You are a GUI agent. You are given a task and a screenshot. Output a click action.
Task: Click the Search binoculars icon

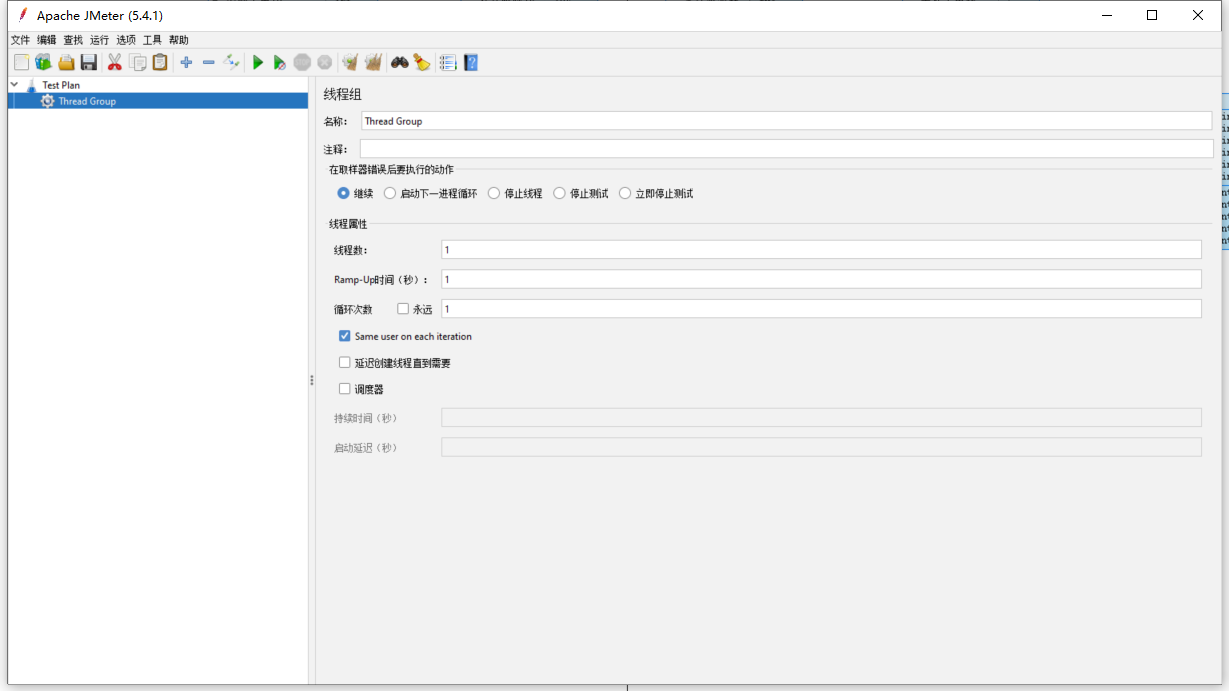point(399,63)
